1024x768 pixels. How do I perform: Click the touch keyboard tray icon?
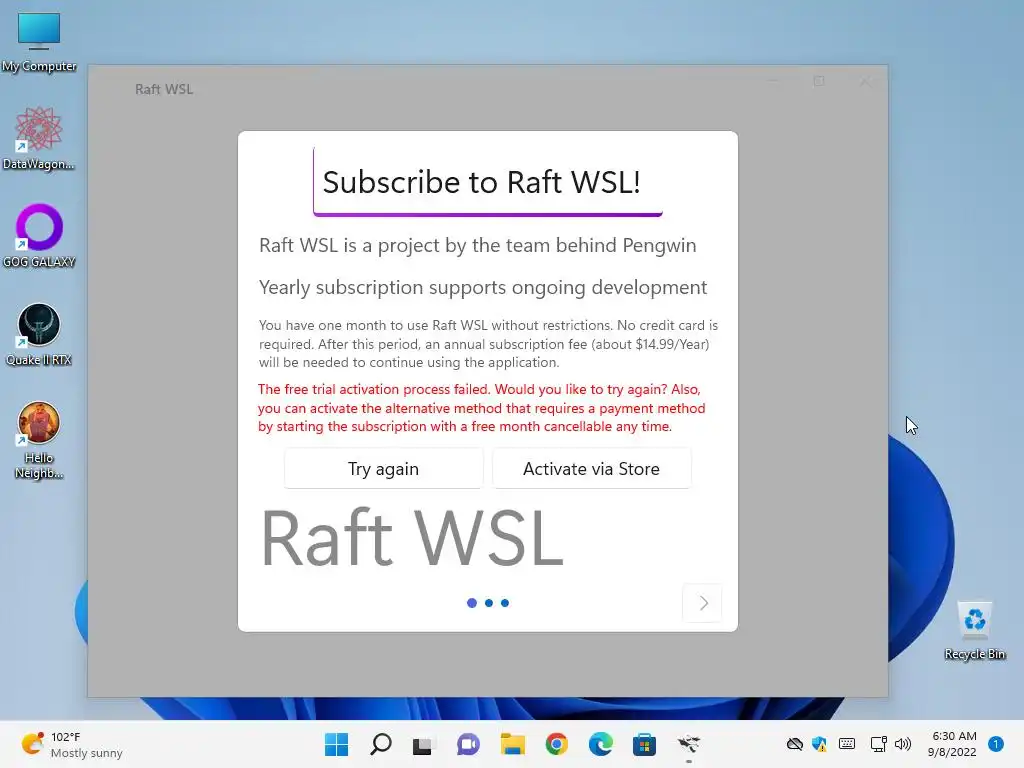tap(847, 744)
